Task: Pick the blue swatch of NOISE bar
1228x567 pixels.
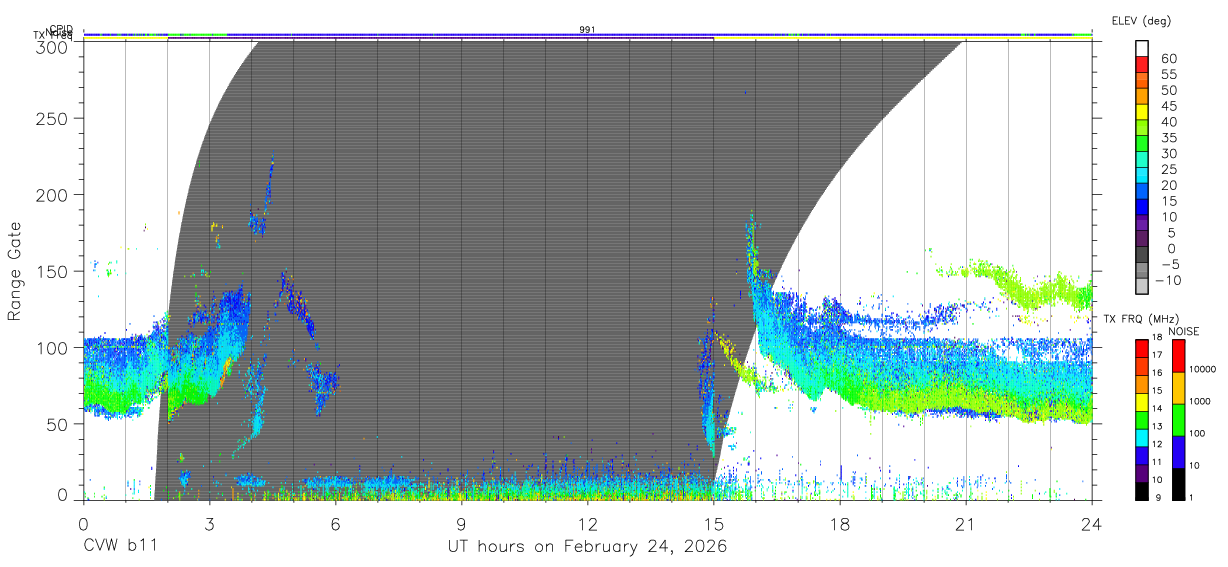Action: [1179, 452]
